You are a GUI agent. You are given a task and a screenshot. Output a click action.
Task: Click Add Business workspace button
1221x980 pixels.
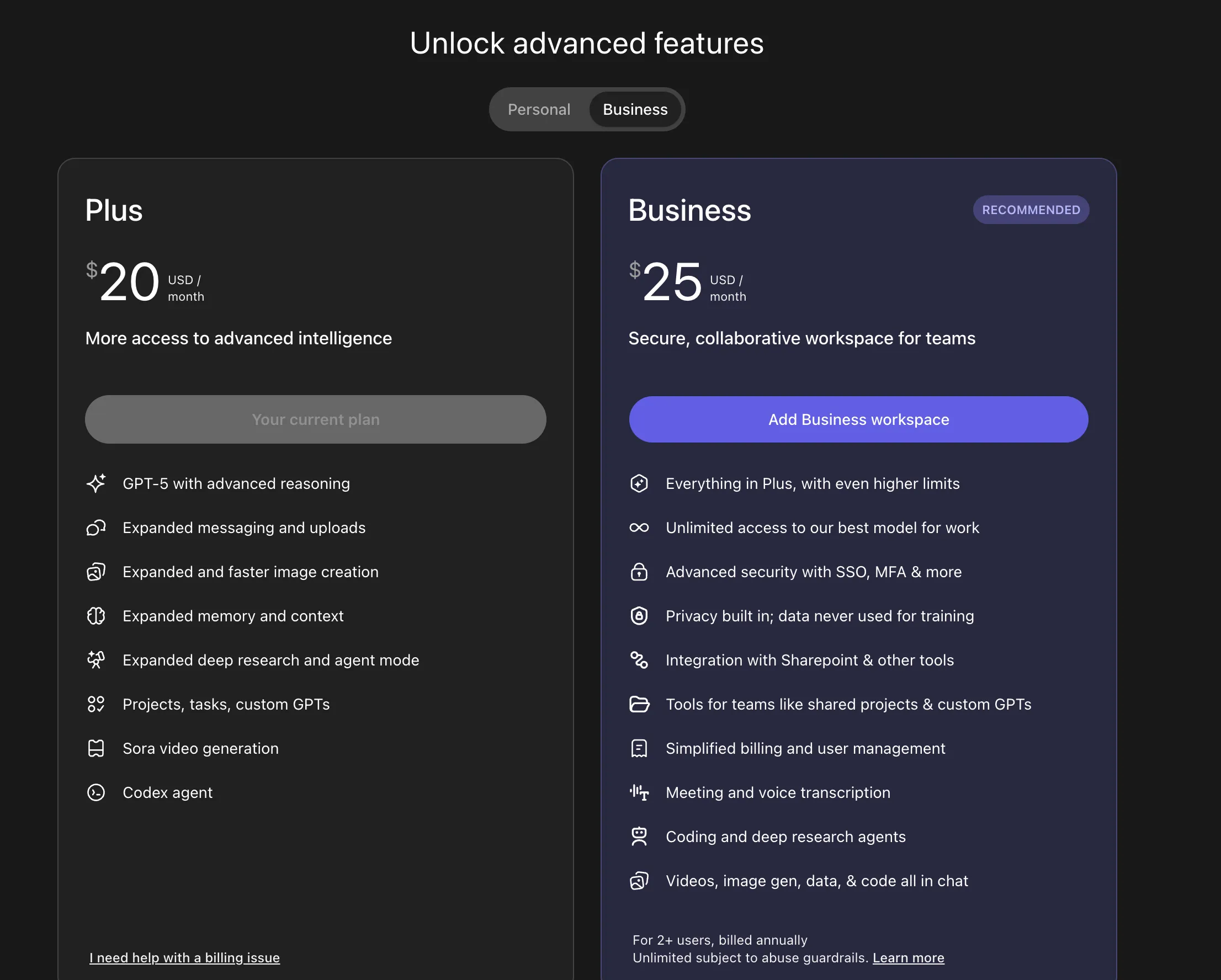(858, 419)
